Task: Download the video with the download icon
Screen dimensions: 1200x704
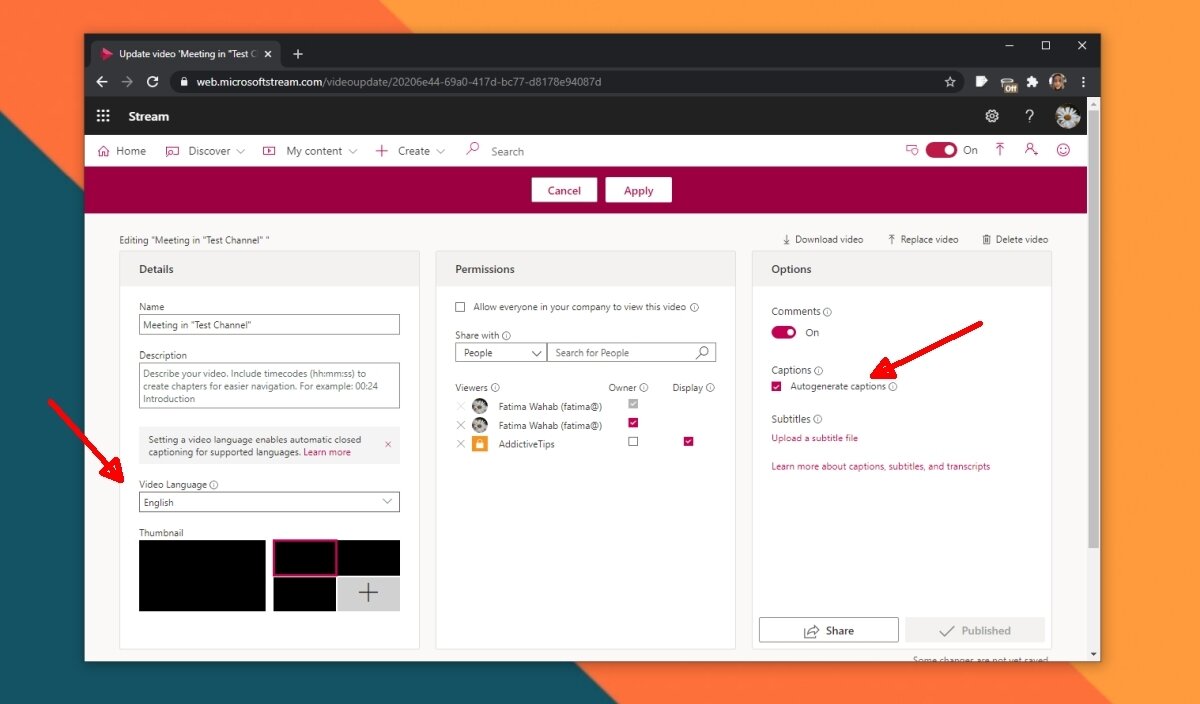Action: tap(823, 239)
